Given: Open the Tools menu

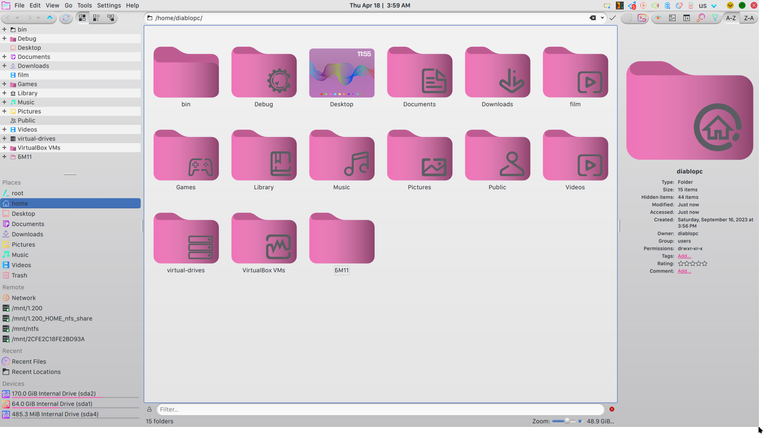Looking at the screenshot, I should (84, 5).
